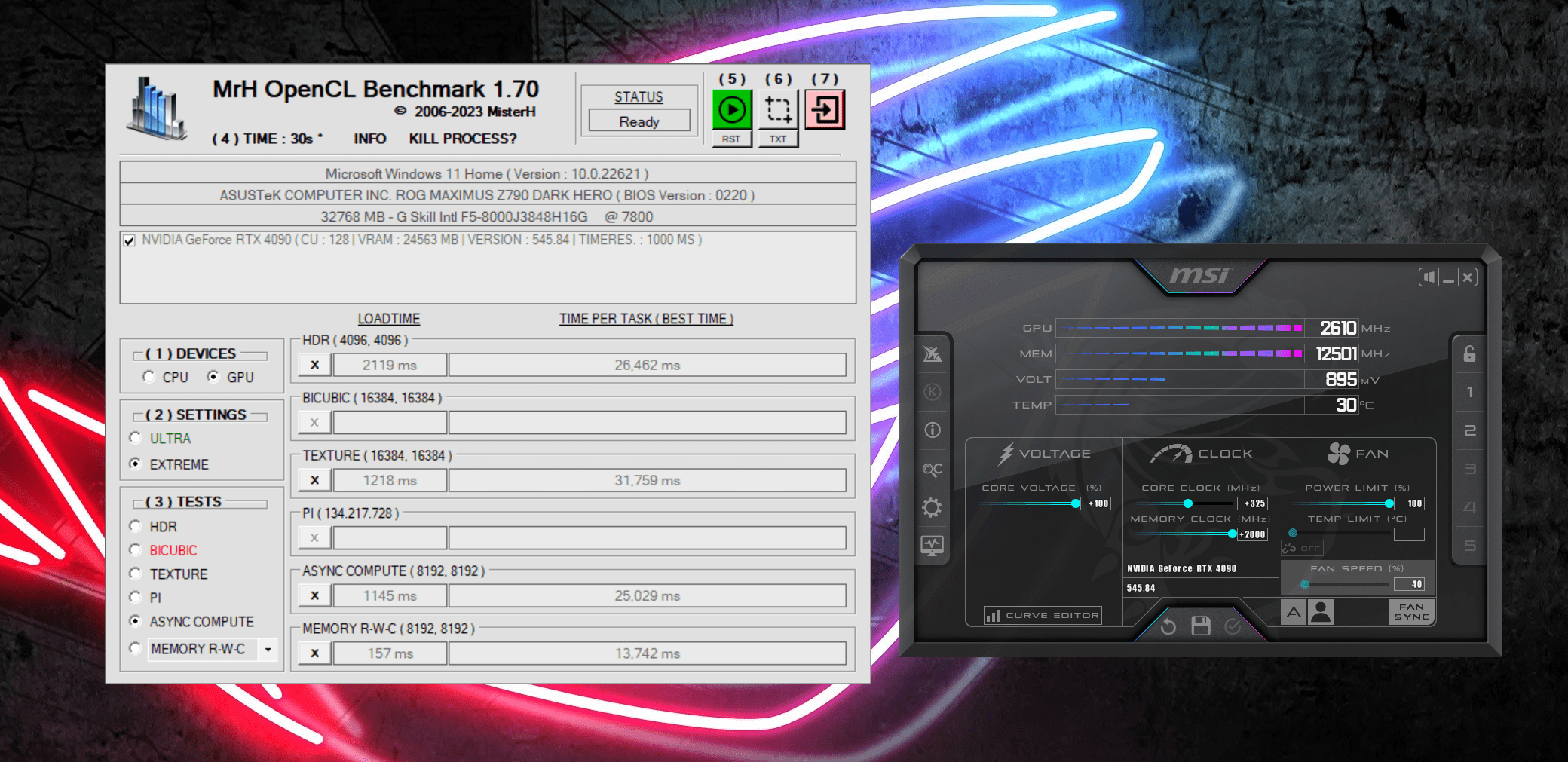Viewport: 1568px width, 762px height.
Task: Start the Afterburner OC Scanner icon
Action: [x=933, y=470]
